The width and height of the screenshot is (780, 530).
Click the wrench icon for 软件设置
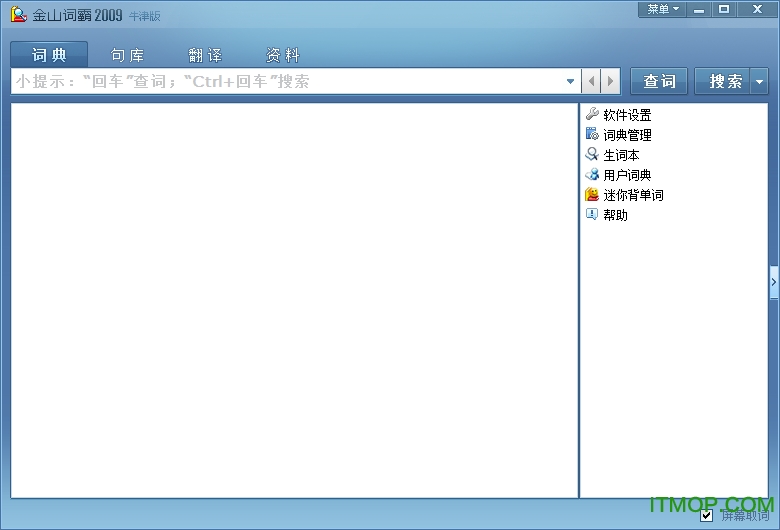[x=592, y=115]
